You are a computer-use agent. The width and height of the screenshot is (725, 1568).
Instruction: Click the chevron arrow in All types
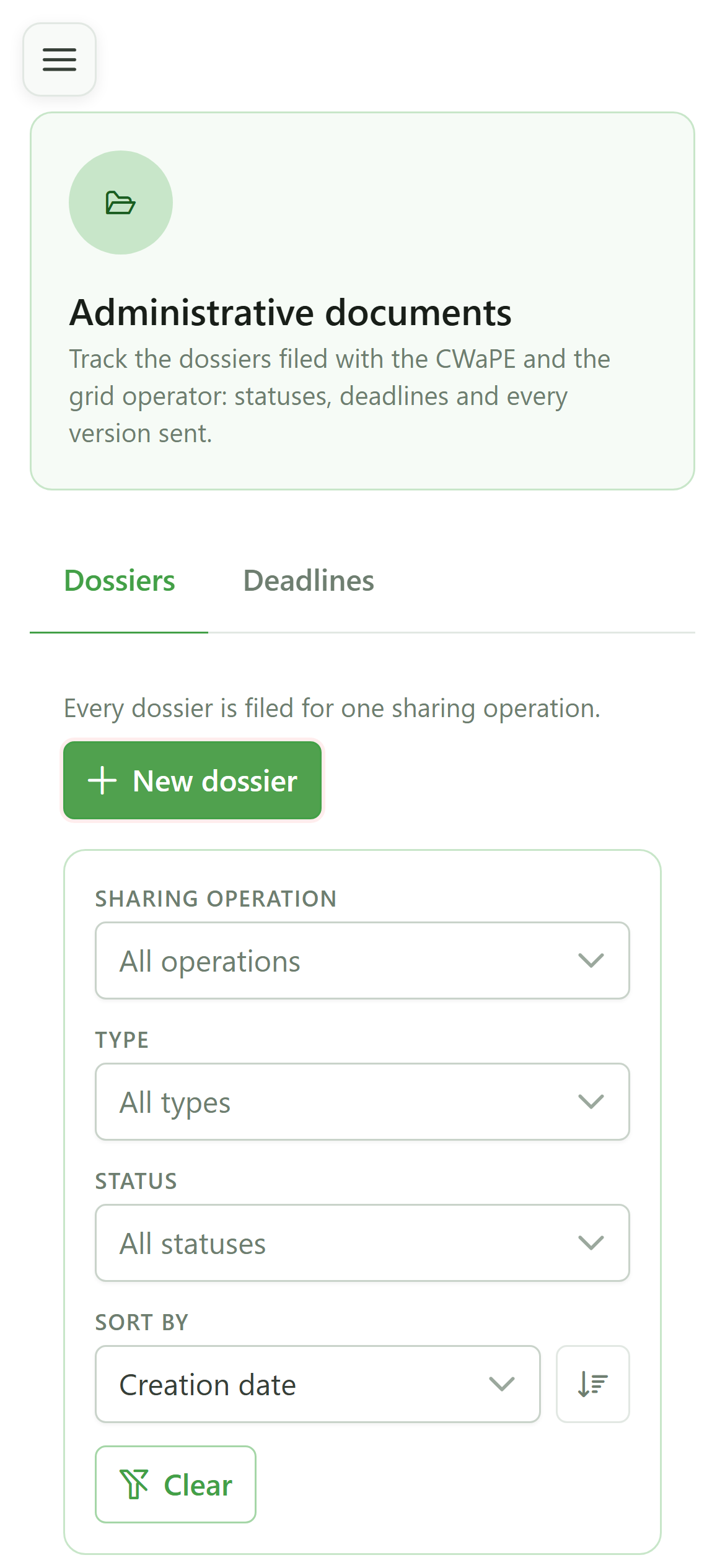[591, 1102]
